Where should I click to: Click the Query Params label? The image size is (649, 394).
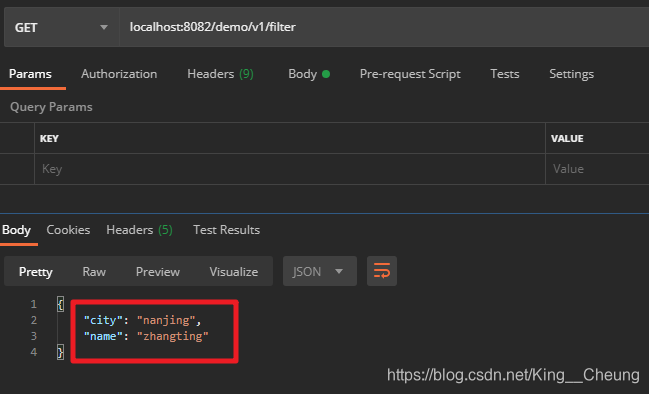coord(51,107)
